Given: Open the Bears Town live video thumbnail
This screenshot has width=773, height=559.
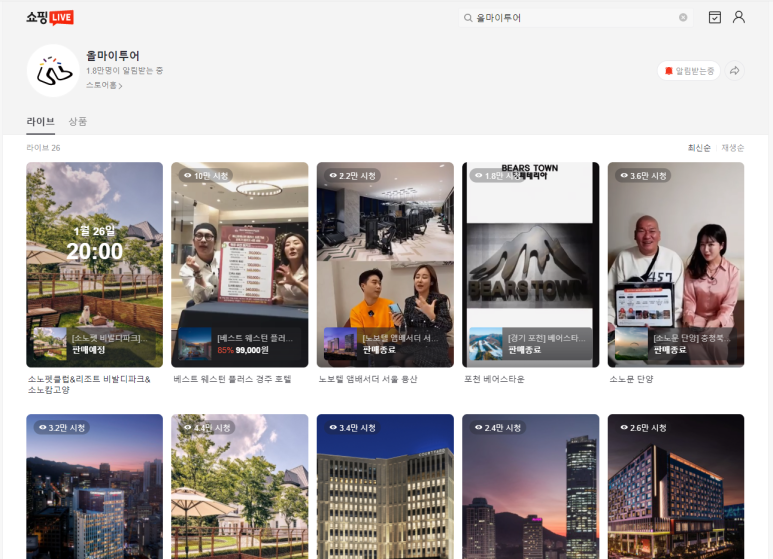Looking at the screenshot, I should [x=530, y=265].
